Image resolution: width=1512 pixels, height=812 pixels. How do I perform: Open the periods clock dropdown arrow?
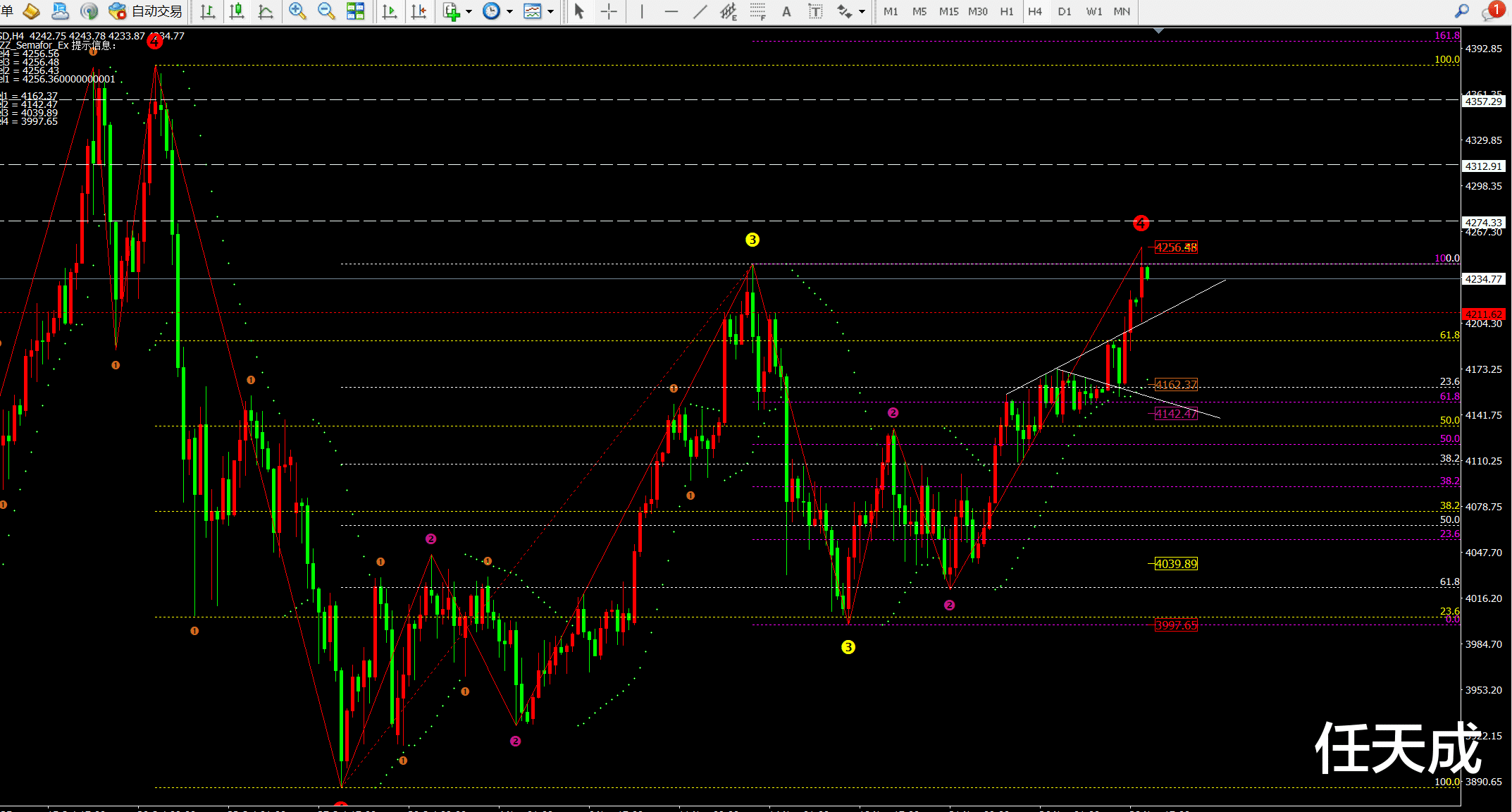pos(509,11)
